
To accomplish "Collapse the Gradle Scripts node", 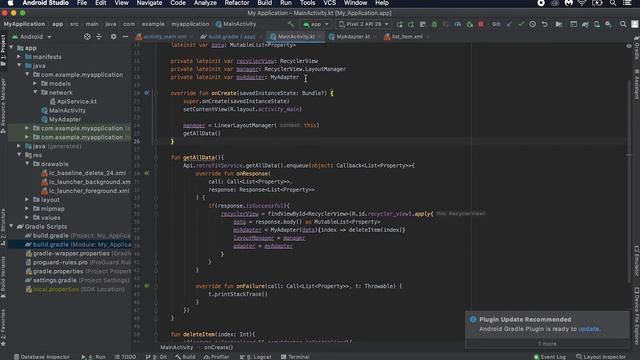I will 11,226.
